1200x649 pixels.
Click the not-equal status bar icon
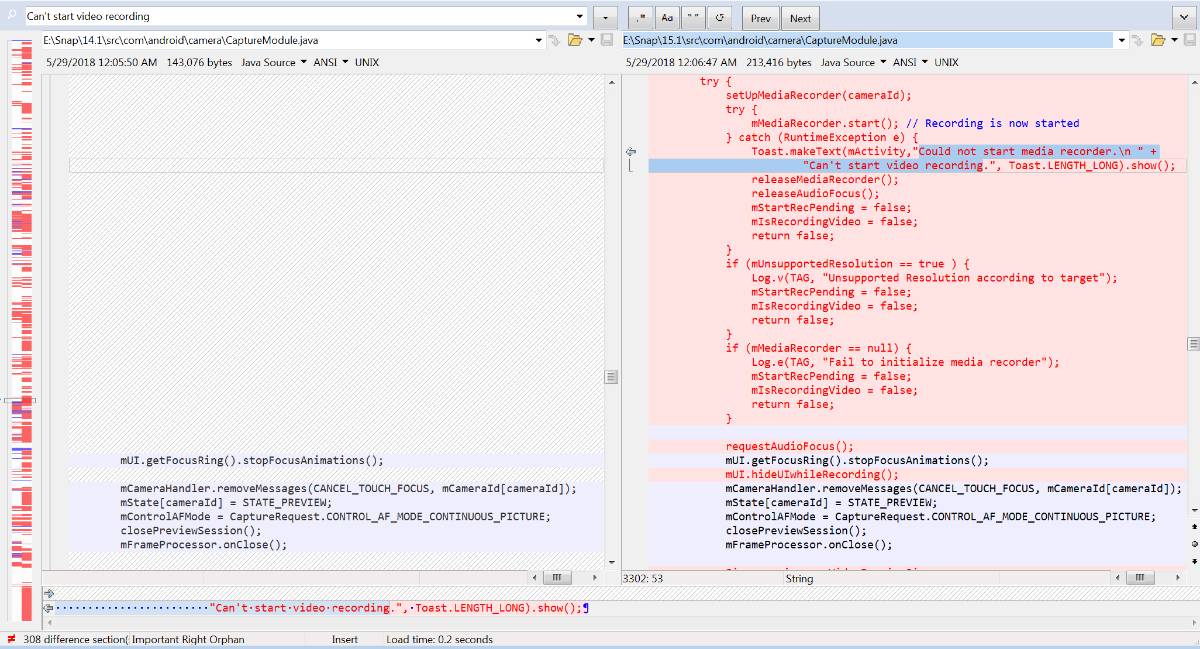coord(11,639)
